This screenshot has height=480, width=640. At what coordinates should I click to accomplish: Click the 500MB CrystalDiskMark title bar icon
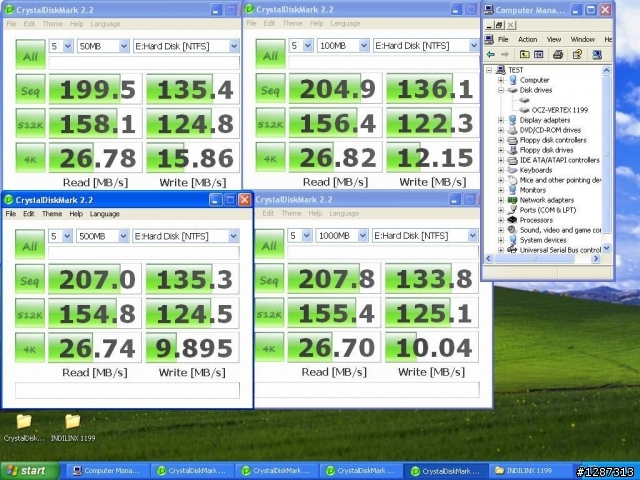pos(9,200)
